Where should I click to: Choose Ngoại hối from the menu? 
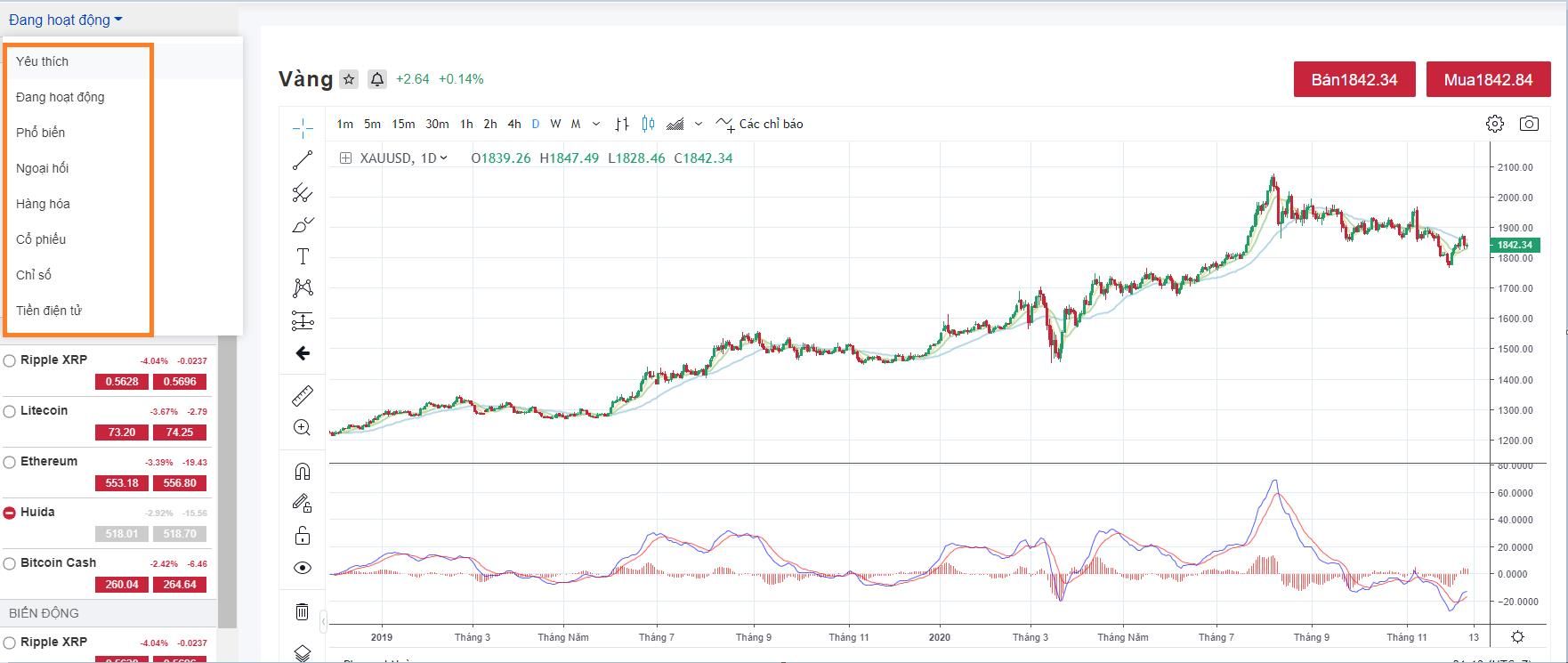pos(123,168)
